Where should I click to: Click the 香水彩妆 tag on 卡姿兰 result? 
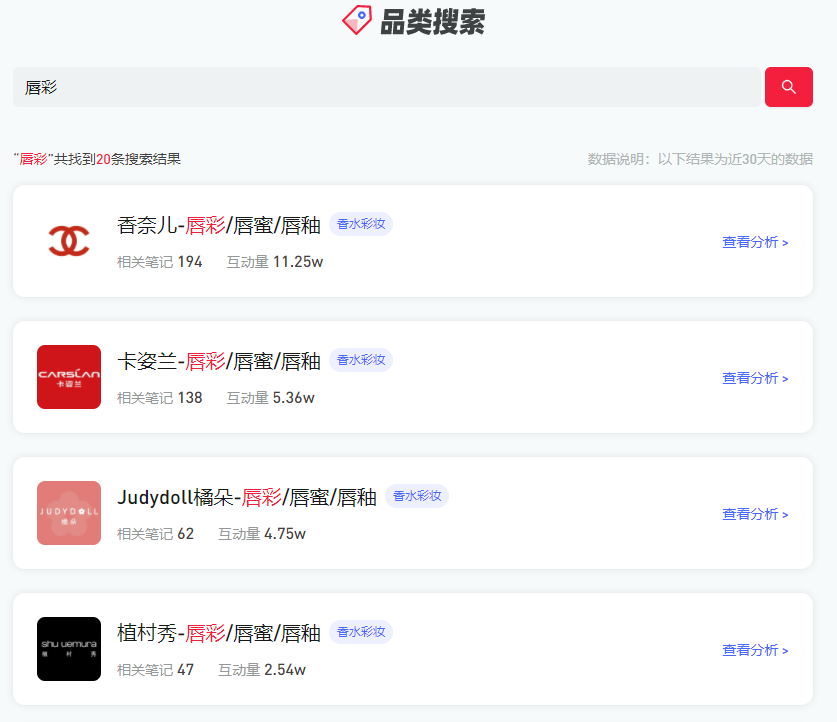361,360
